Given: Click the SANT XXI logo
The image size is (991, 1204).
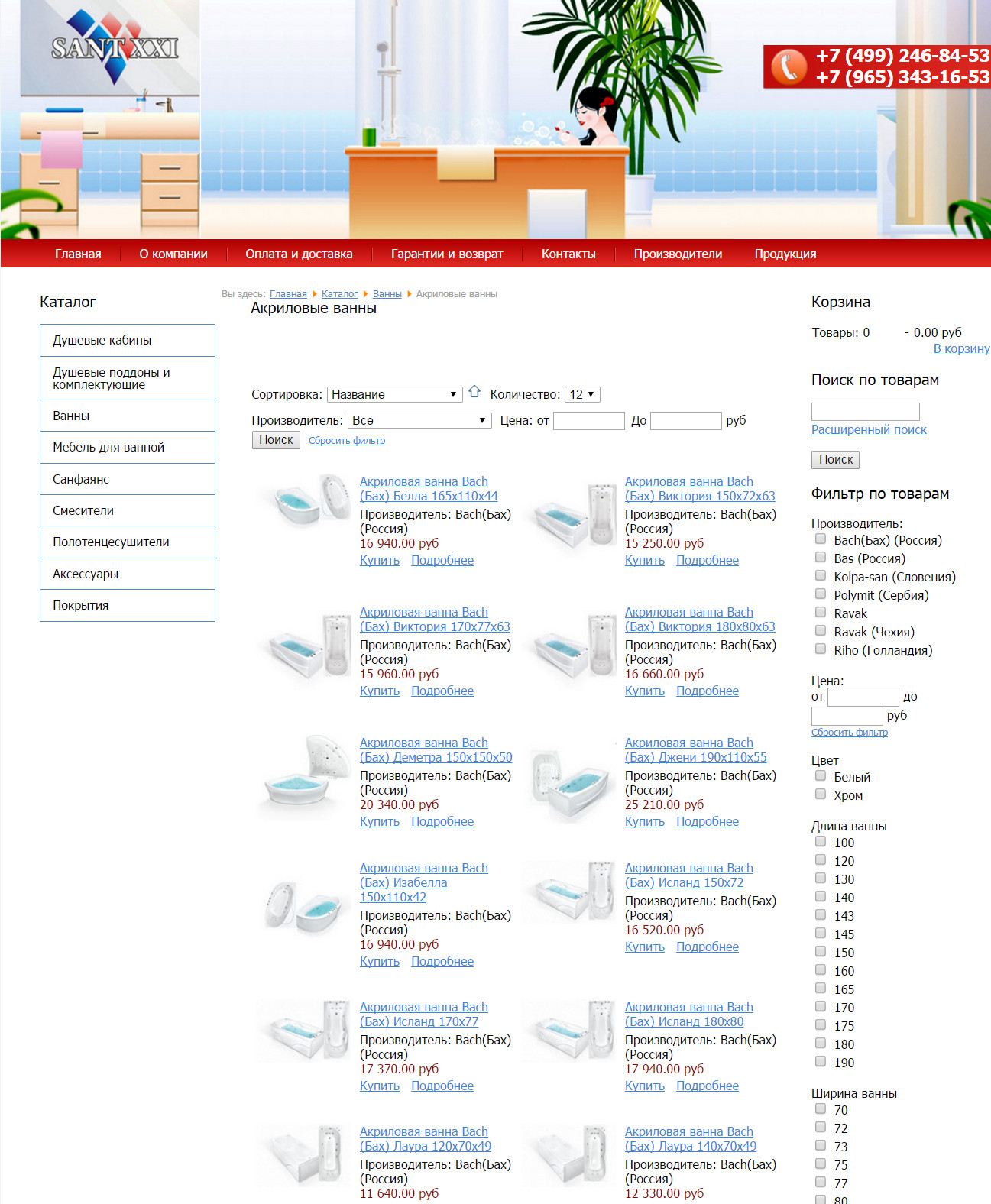Looking at the screenshot, I should [115, 47].
